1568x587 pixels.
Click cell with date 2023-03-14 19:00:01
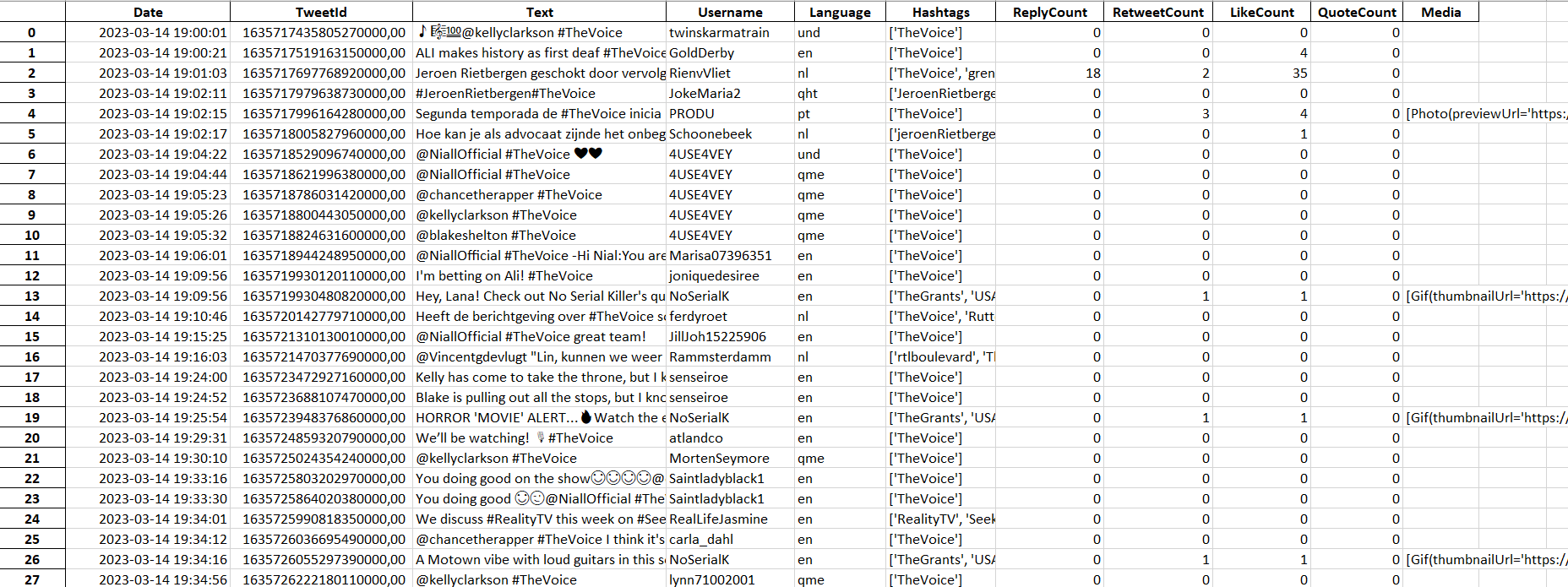148,32
